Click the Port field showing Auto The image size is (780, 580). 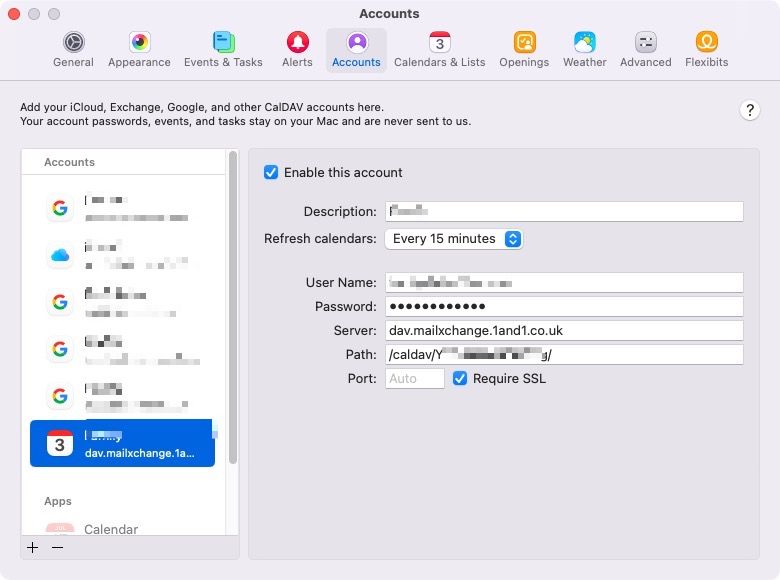point(415,379)
